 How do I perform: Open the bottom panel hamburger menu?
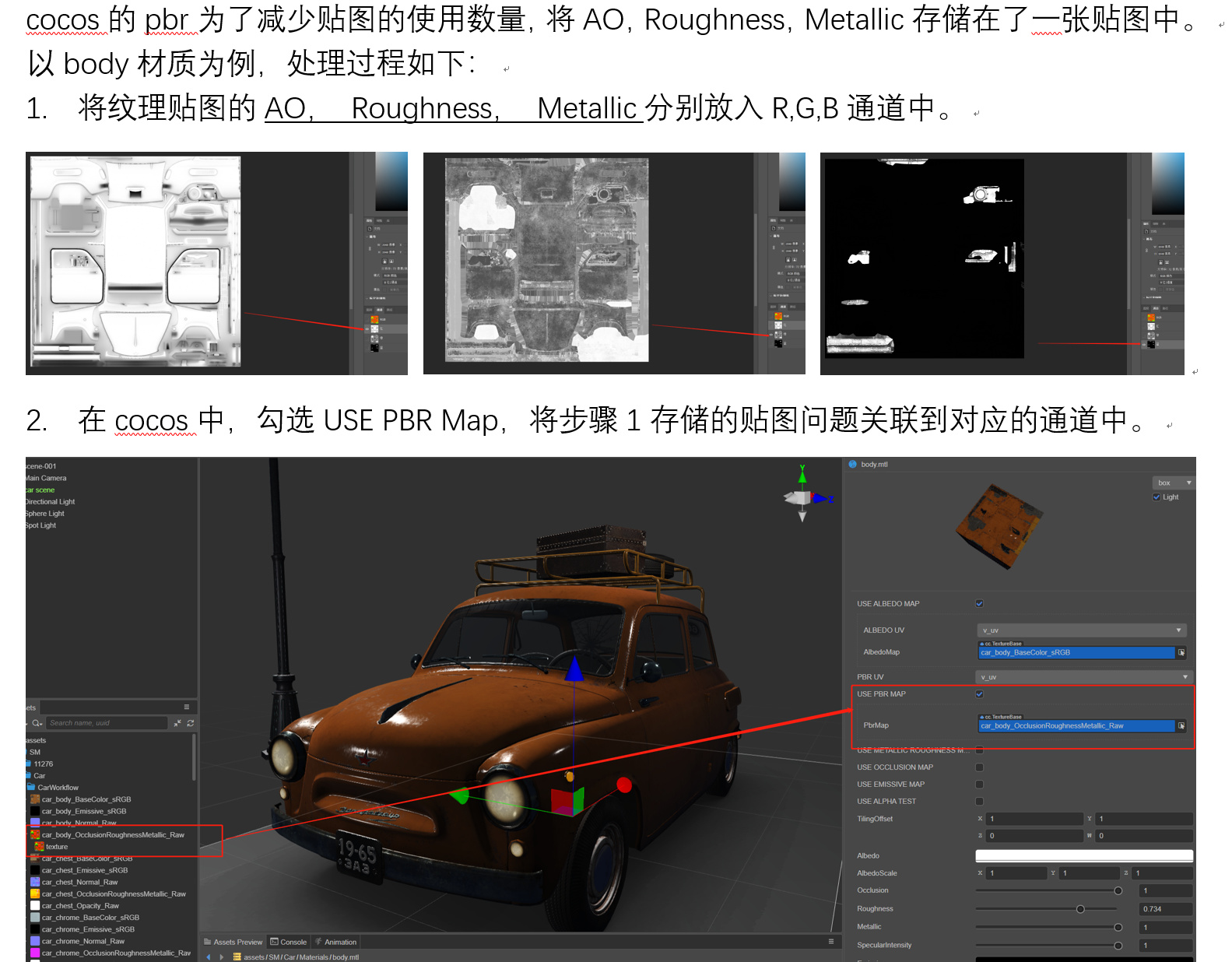pyautogui.click(x=831, y=941)
